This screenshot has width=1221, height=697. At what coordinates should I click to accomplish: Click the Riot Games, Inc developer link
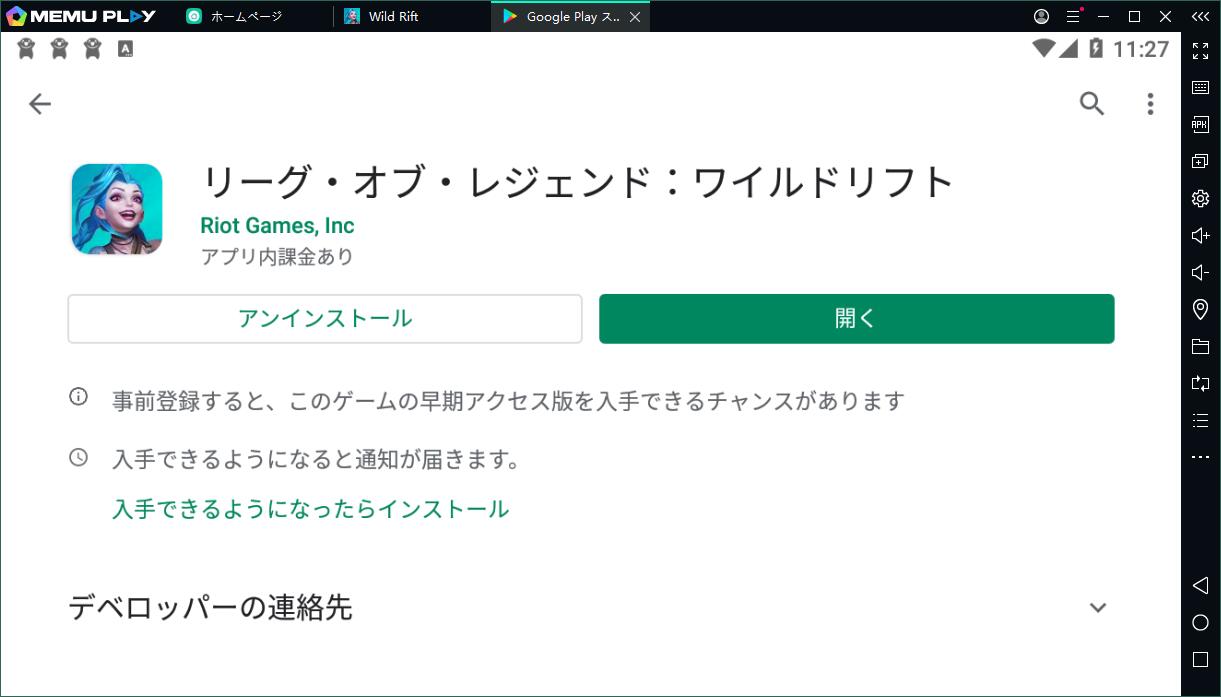click(x=277, y=225)
